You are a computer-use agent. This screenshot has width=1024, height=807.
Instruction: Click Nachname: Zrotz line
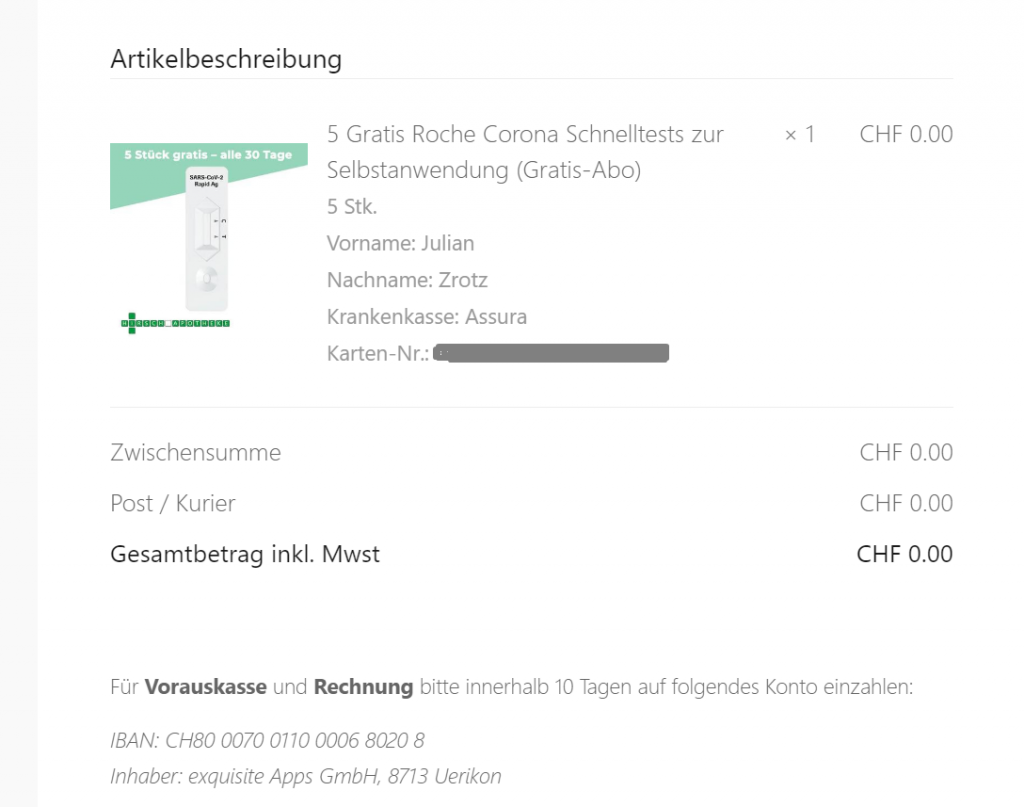tap(407, 280)
